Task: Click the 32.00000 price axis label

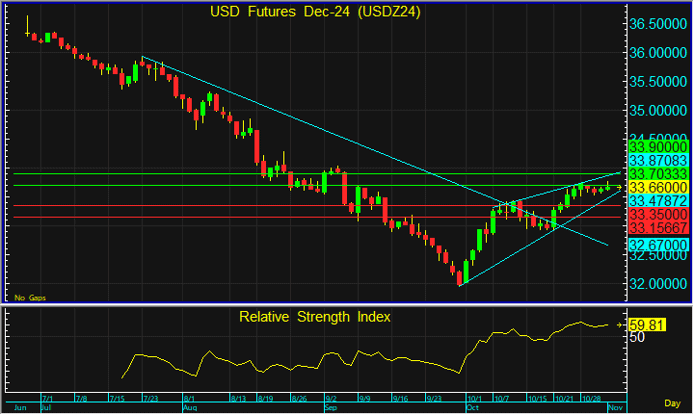Action: pos(658,284)
